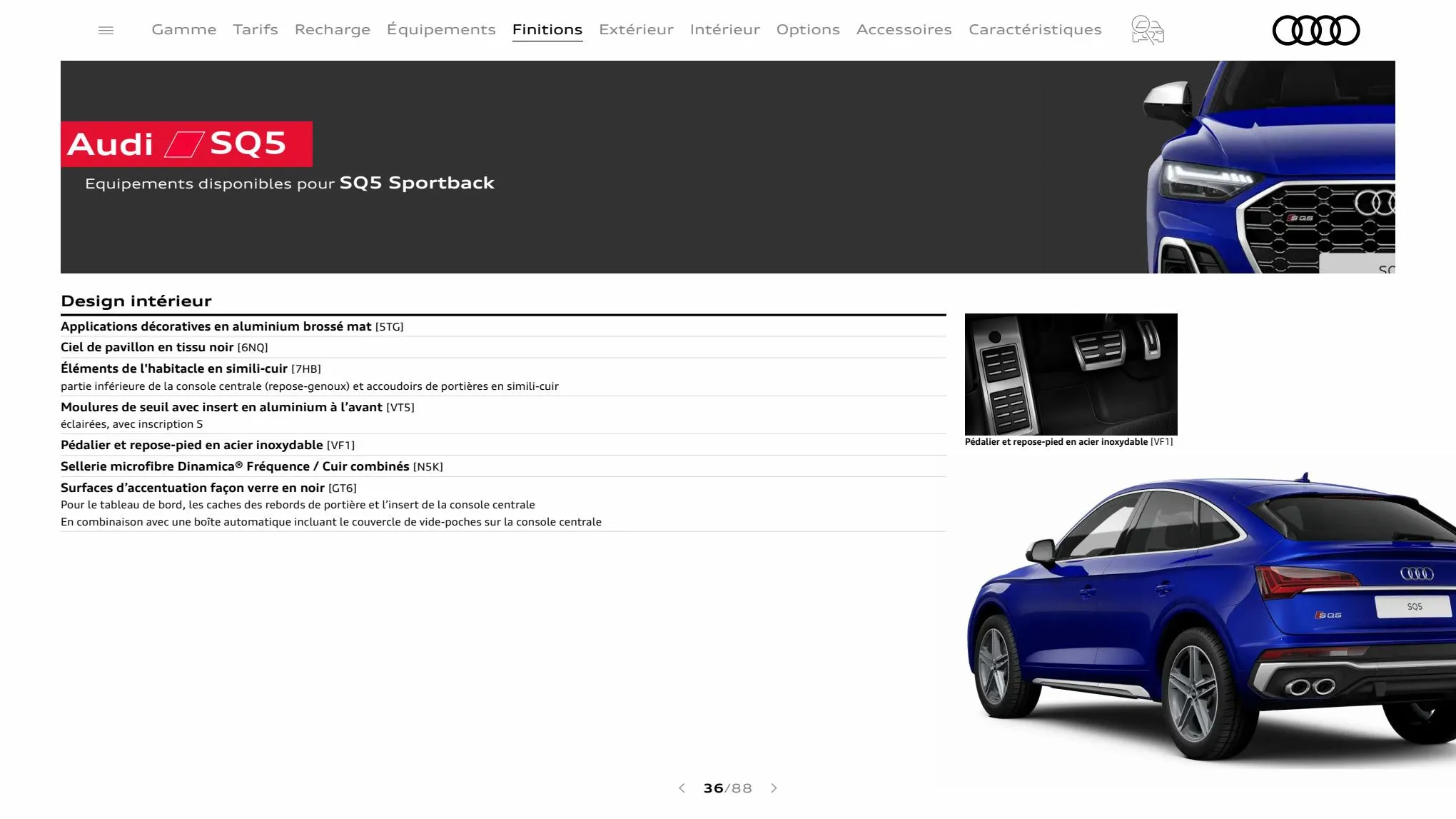The width and height of the screenshot is (1456, 819).
Task: Select 'Surfaces d'accentuation façon verre en noir' row
Action: coord(503,504)
